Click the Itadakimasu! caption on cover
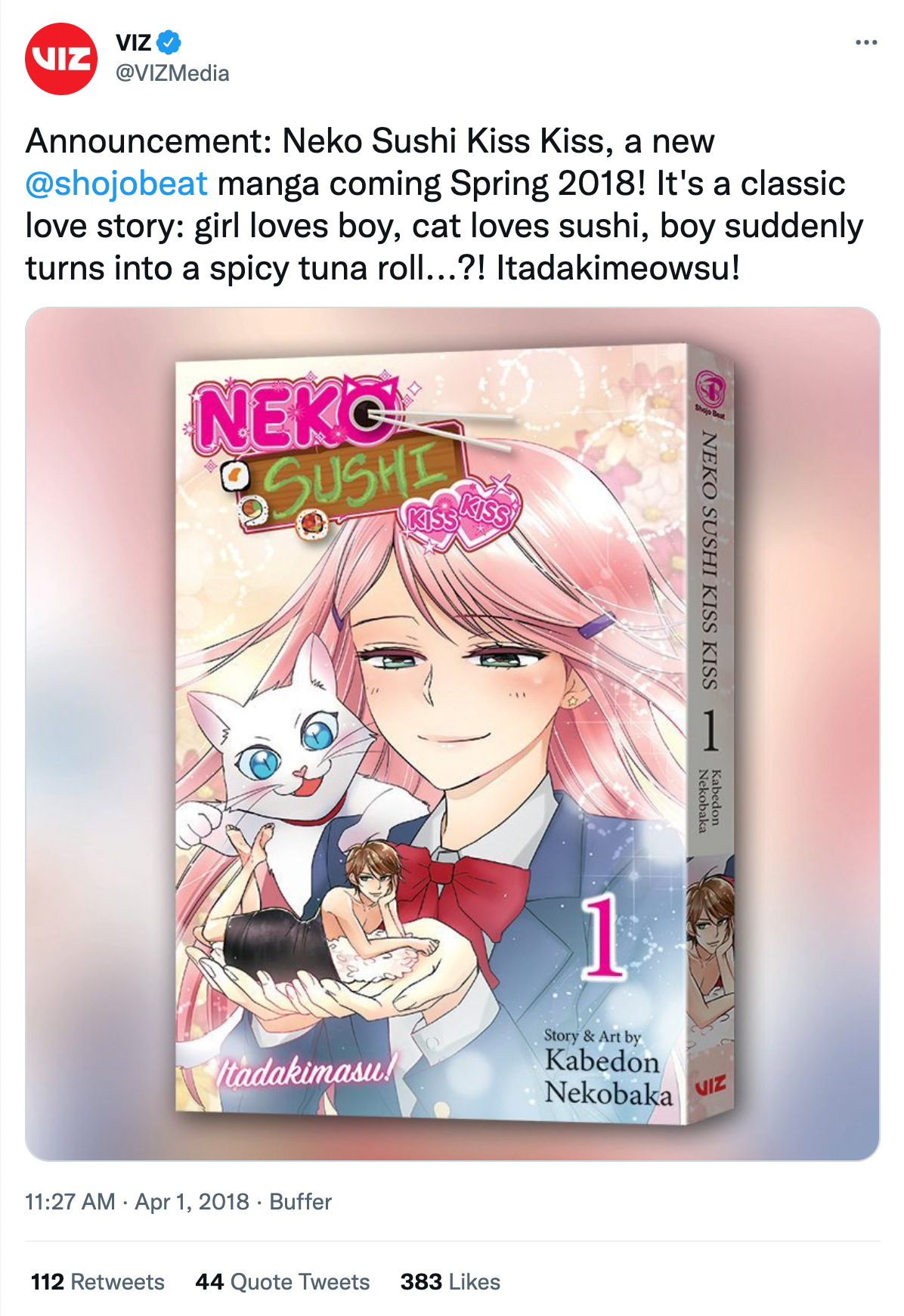Image resolution: width=904 pixels, height=1316 pixels. (306, 1071)
